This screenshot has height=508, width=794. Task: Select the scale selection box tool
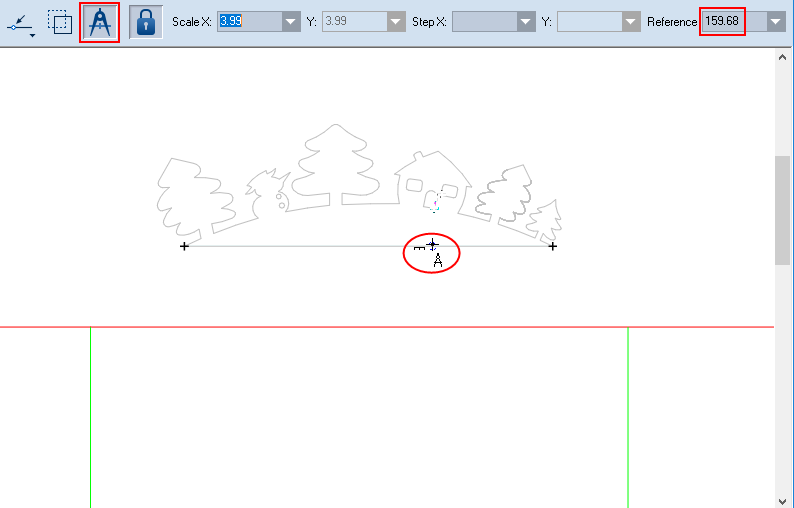[60, 22]
